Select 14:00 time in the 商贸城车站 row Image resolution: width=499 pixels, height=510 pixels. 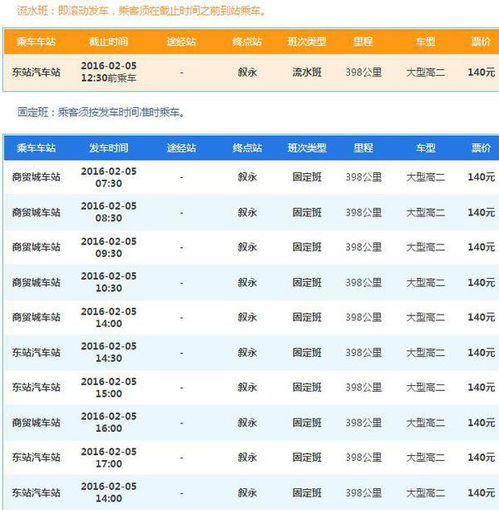[109, 317]
